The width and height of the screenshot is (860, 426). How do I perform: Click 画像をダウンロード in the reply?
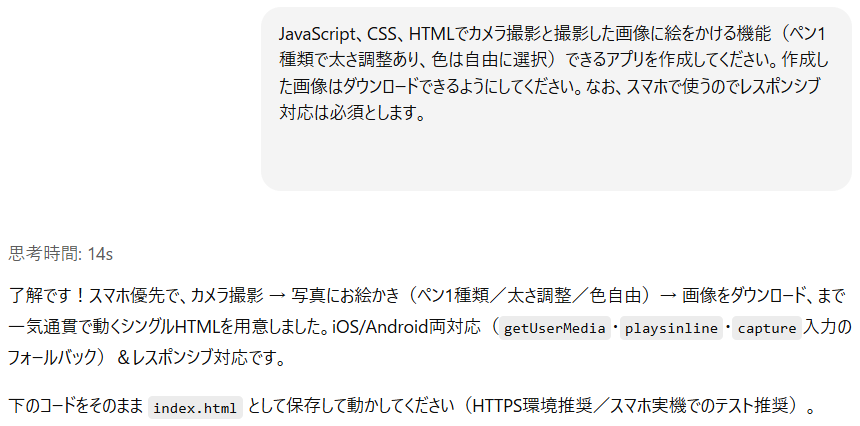pos(746,296)
